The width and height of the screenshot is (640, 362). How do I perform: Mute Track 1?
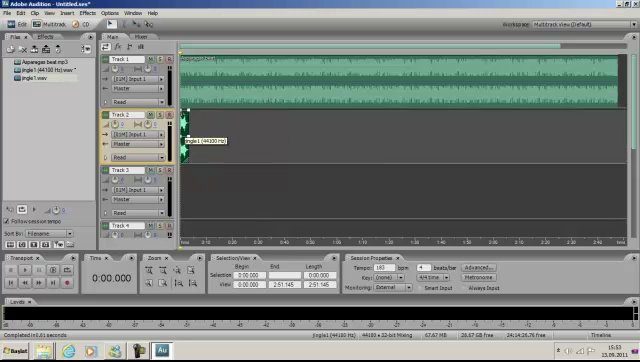point(151,59)
